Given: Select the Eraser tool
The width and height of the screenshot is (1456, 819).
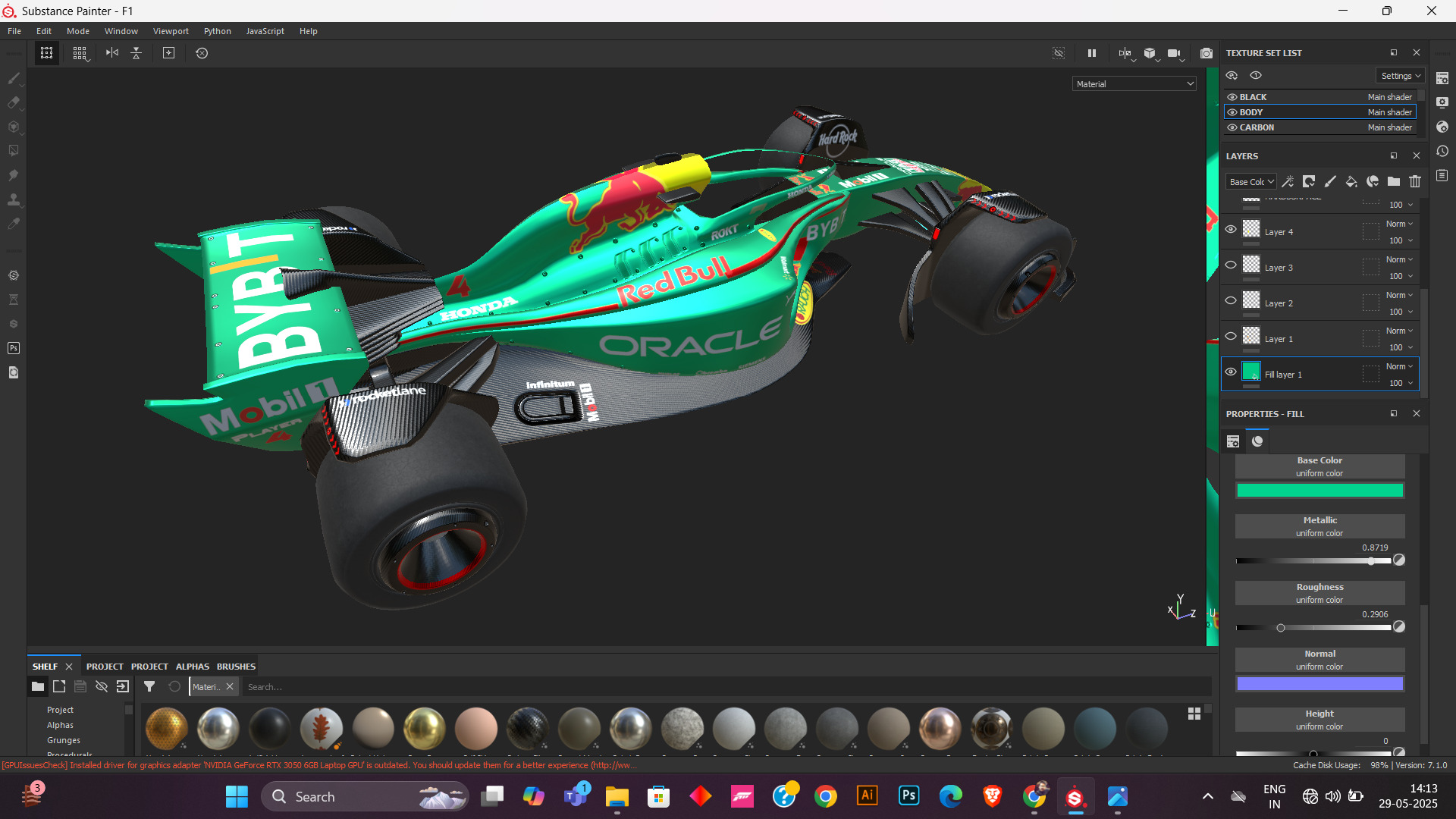Looking at the screenshot, I should [x=14, y=102].
